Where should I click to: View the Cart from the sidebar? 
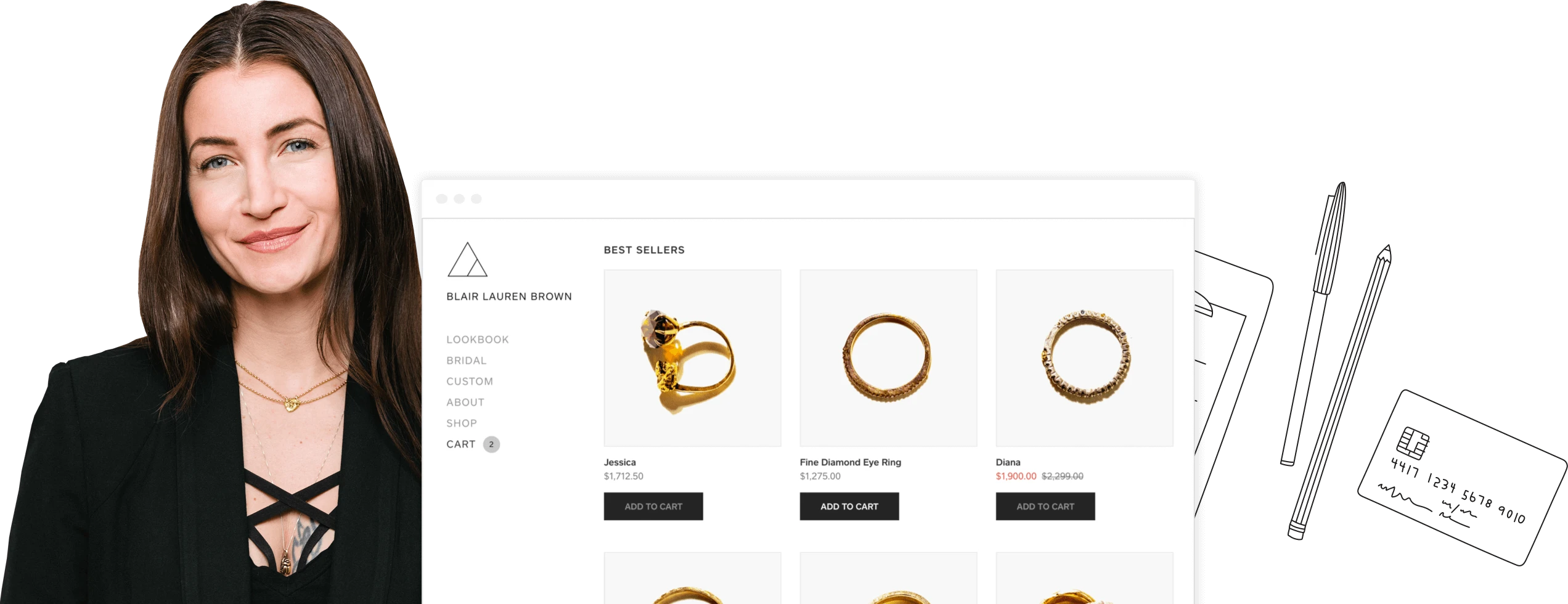tap(461, 444)
